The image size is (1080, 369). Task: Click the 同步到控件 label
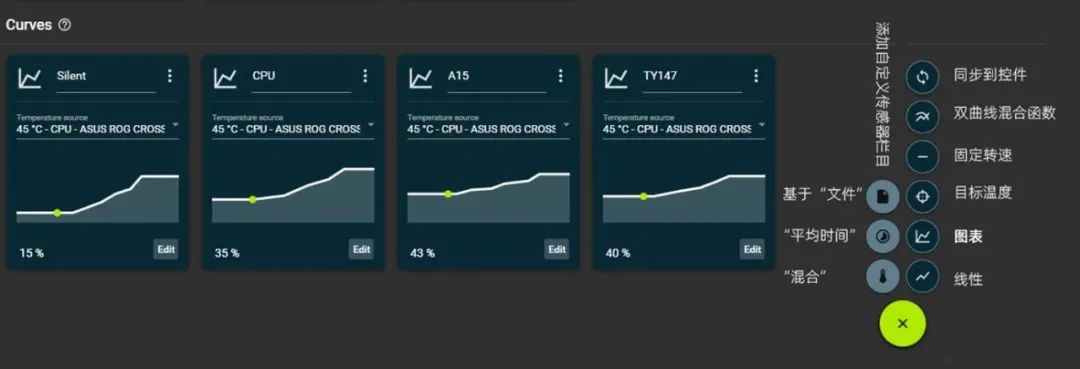click(x=990, y=75)
